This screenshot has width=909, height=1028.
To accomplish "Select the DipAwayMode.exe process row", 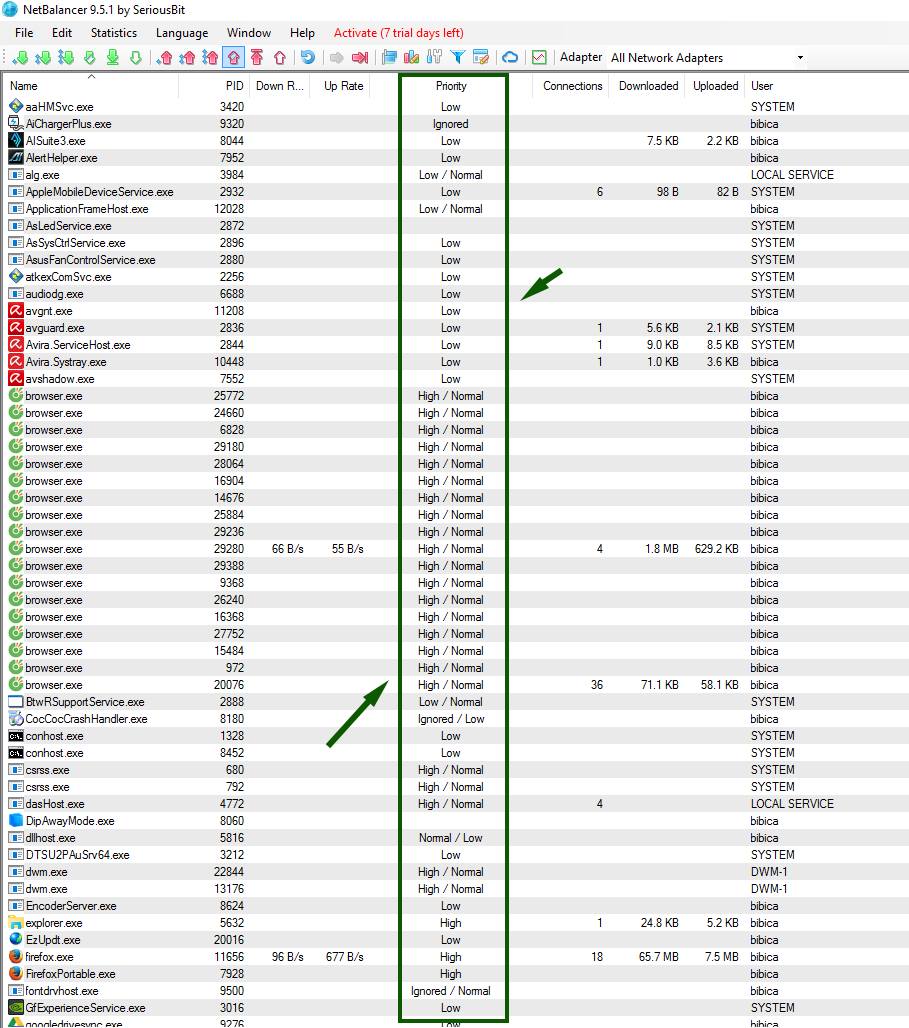I will click(454, 821).
